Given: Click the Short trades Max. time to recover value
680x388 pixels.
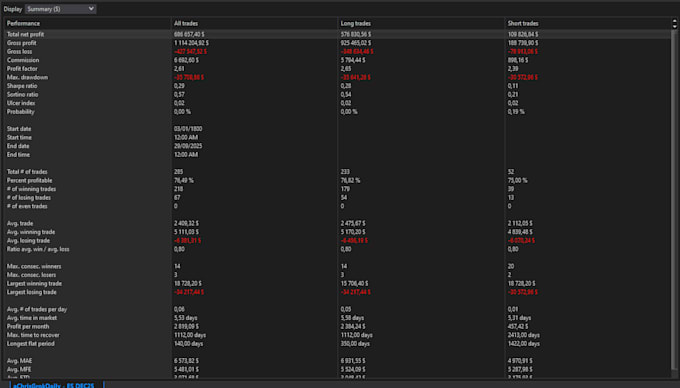Looking at the screenshot, I should click(523, 335).
